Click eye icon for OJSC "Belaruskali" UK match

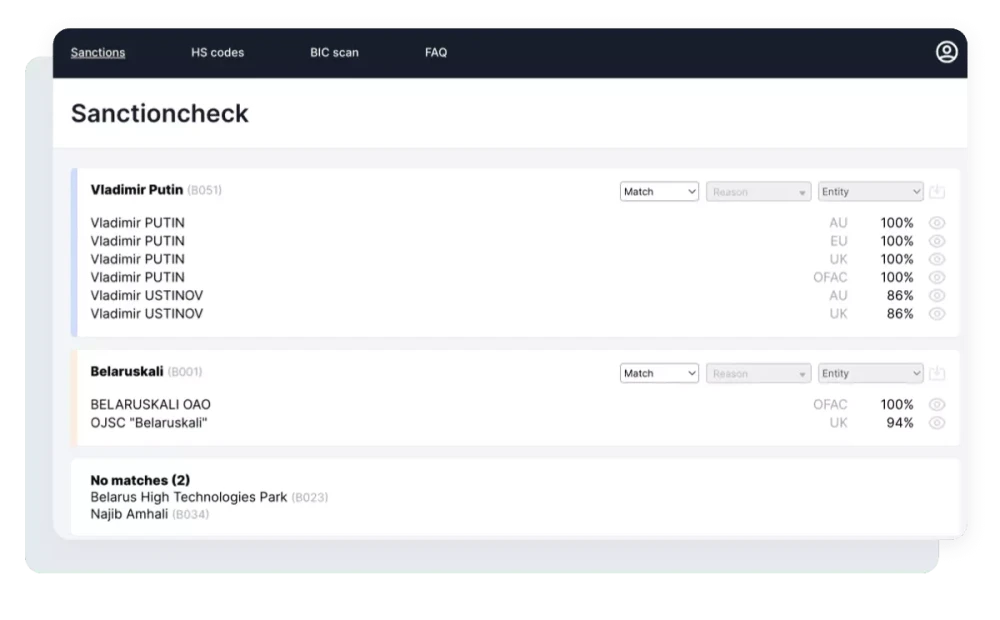tap(937, 423)
